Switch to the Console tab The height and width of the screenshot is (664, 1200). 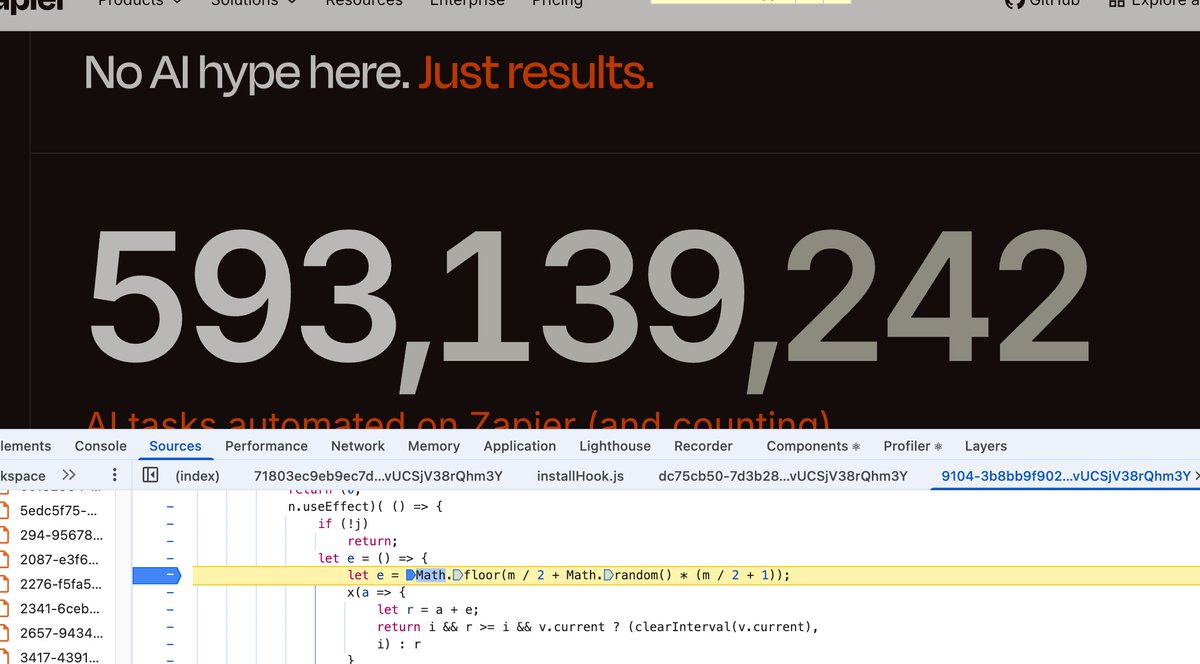(101, 446)
